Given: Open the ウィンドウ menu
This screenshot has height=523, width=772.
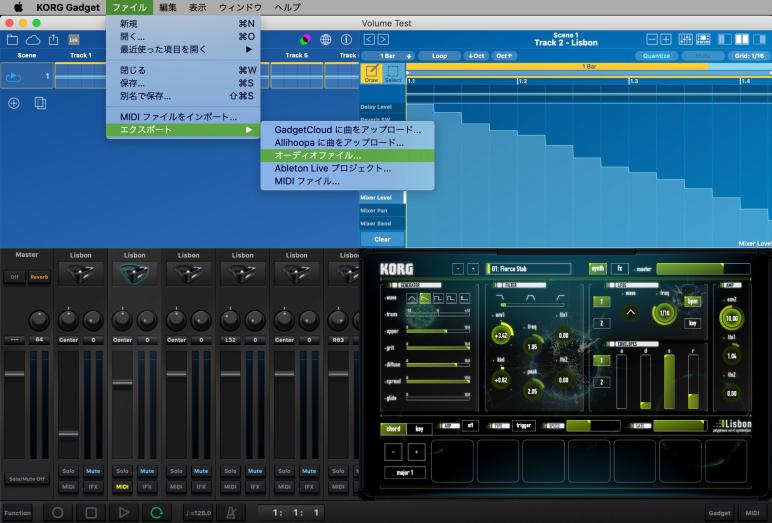Looking at the screenshot, I should pyautogui.click(x=240, y=7).
